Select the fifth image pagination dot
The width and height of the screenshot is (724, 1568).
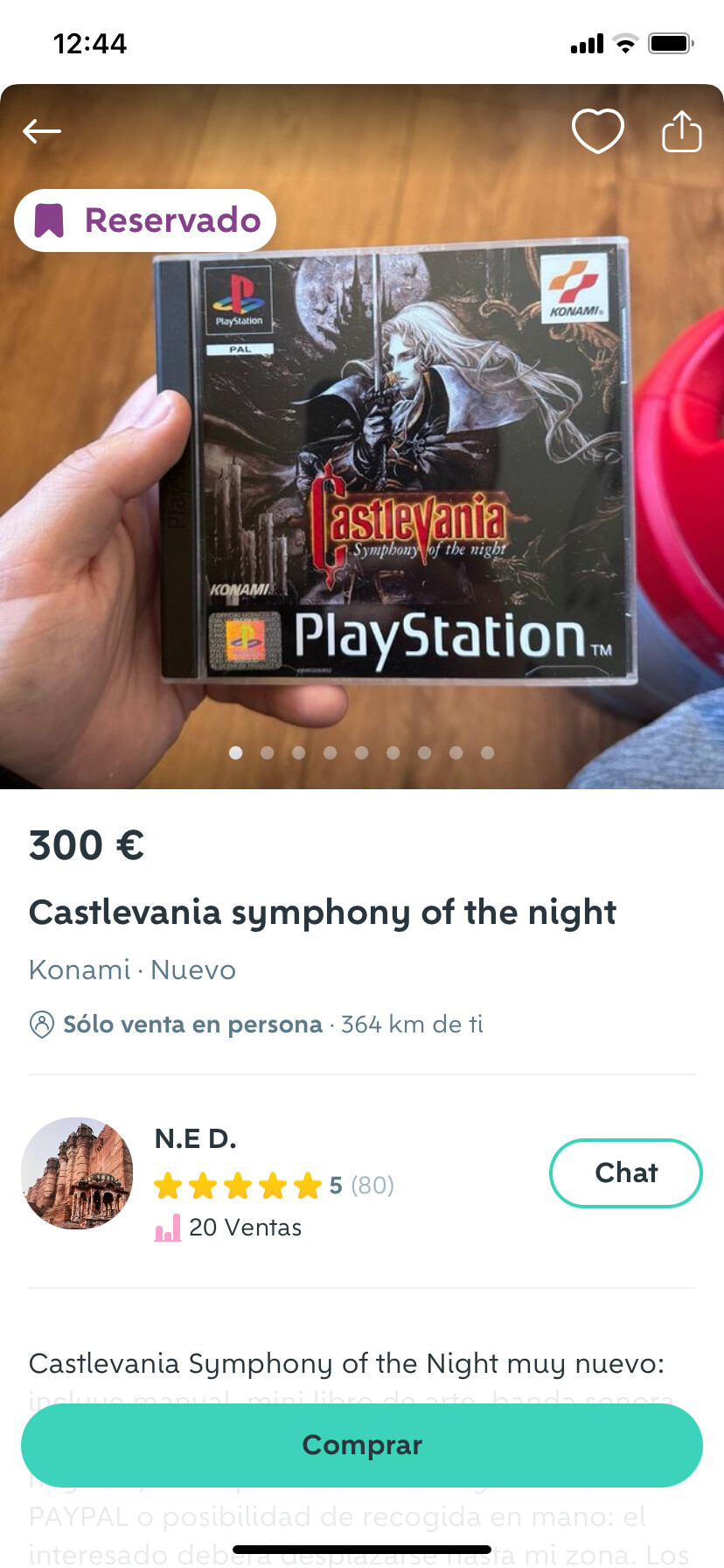click(362, 752)
